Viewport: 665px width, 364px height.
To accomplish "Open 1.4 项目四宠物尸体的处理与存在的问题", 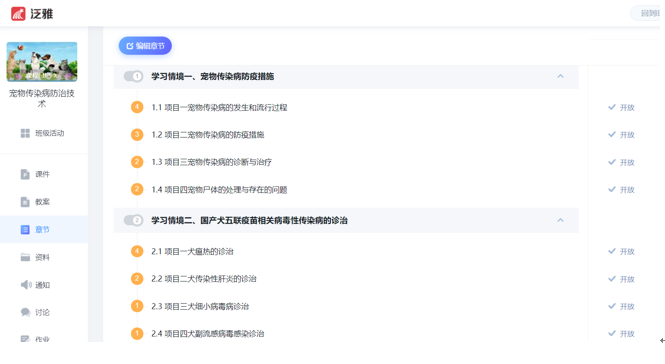I will pyautogui.click(x=219, y=190).
